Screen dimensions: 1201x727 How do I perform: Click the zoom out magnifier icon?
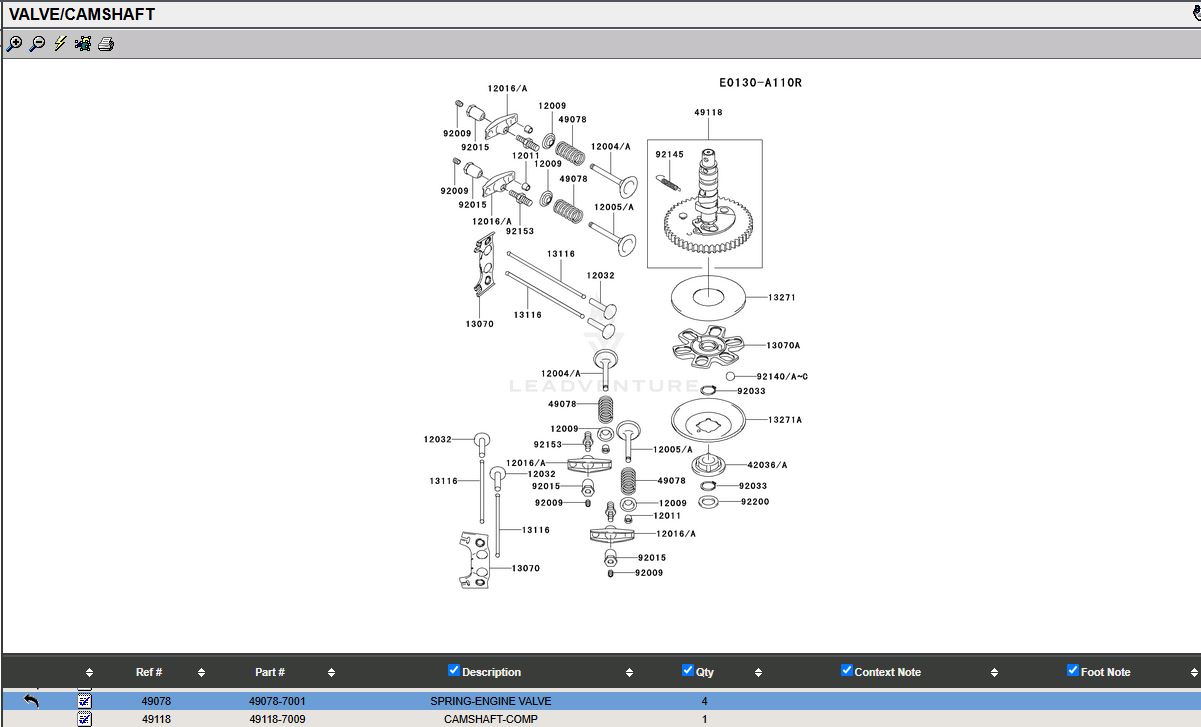click(37, 44)
